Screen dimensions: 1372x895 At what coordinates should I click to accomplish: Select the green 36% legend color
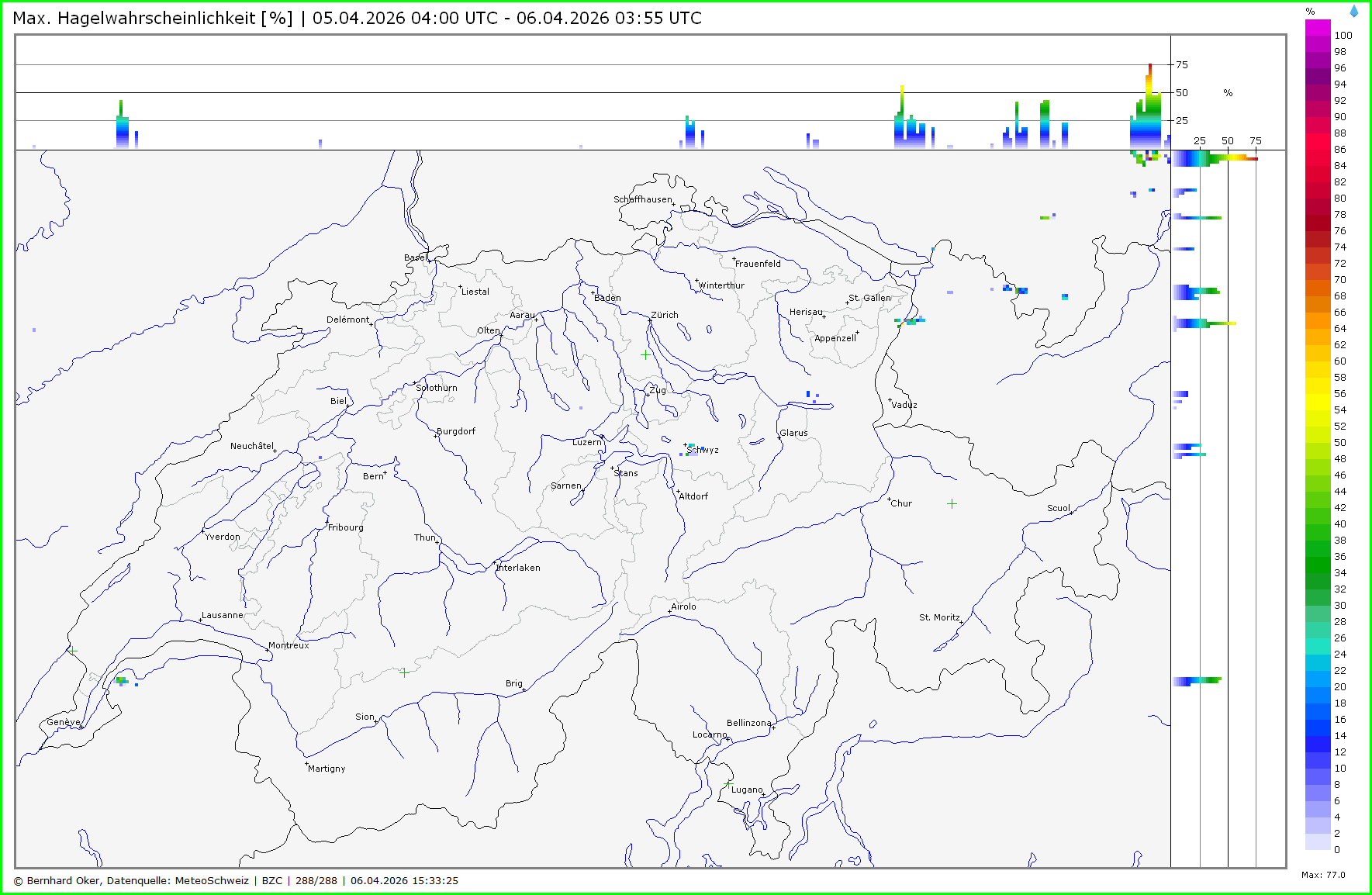pyautogui.click(x=1318, y=557)
